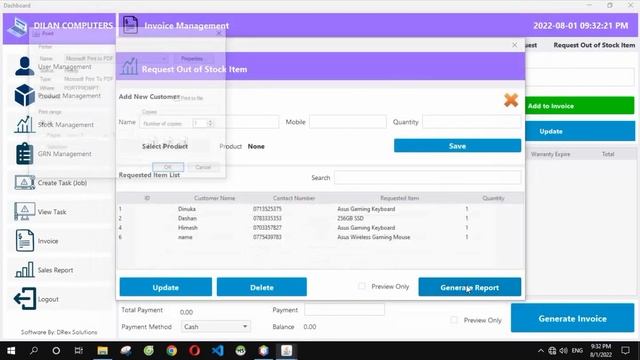Open User Management from the sidebar
This screenshot has height=360, width=640.
(60, 67)
